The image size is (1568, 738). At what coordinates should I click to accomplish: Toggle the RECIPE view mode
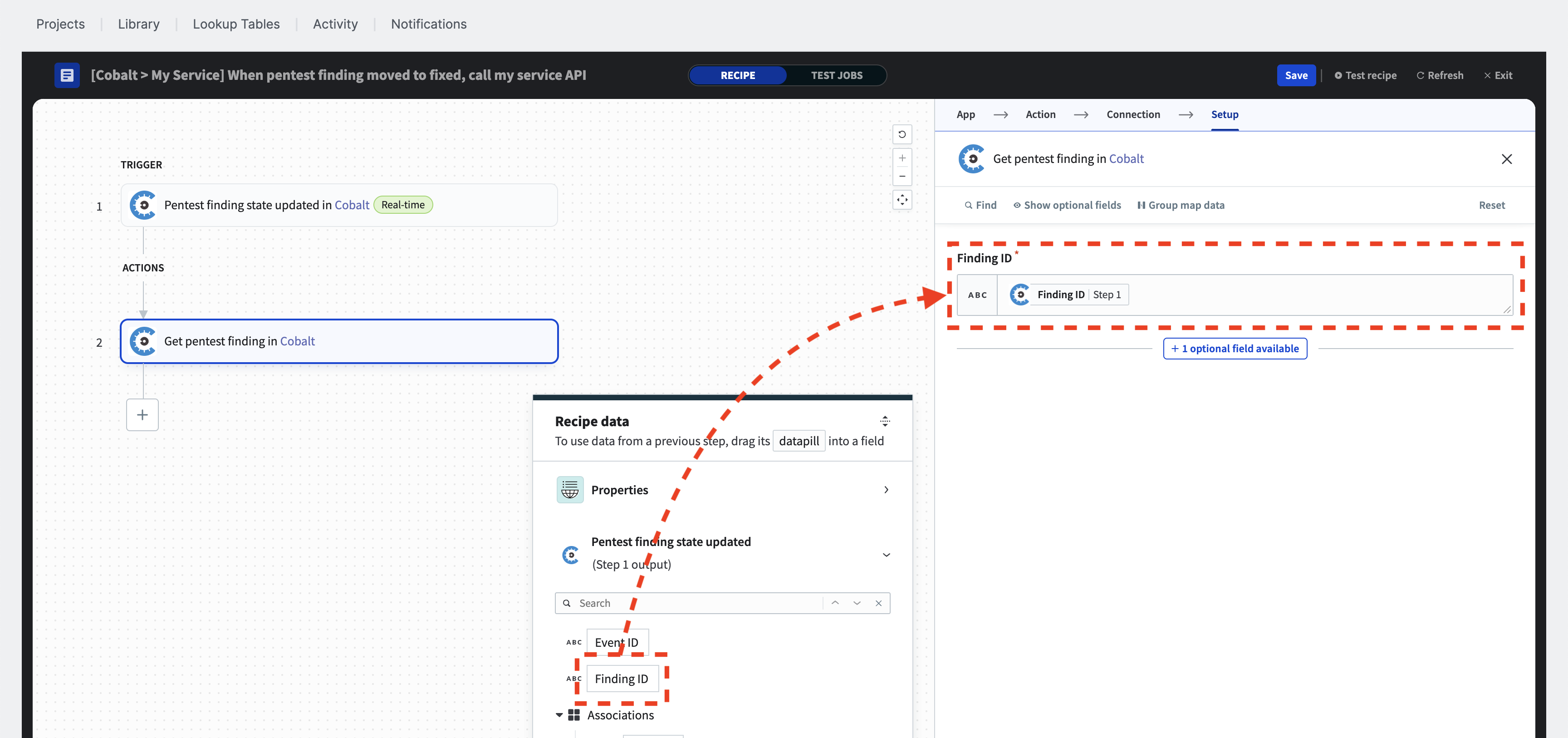(x=738, y=75)
